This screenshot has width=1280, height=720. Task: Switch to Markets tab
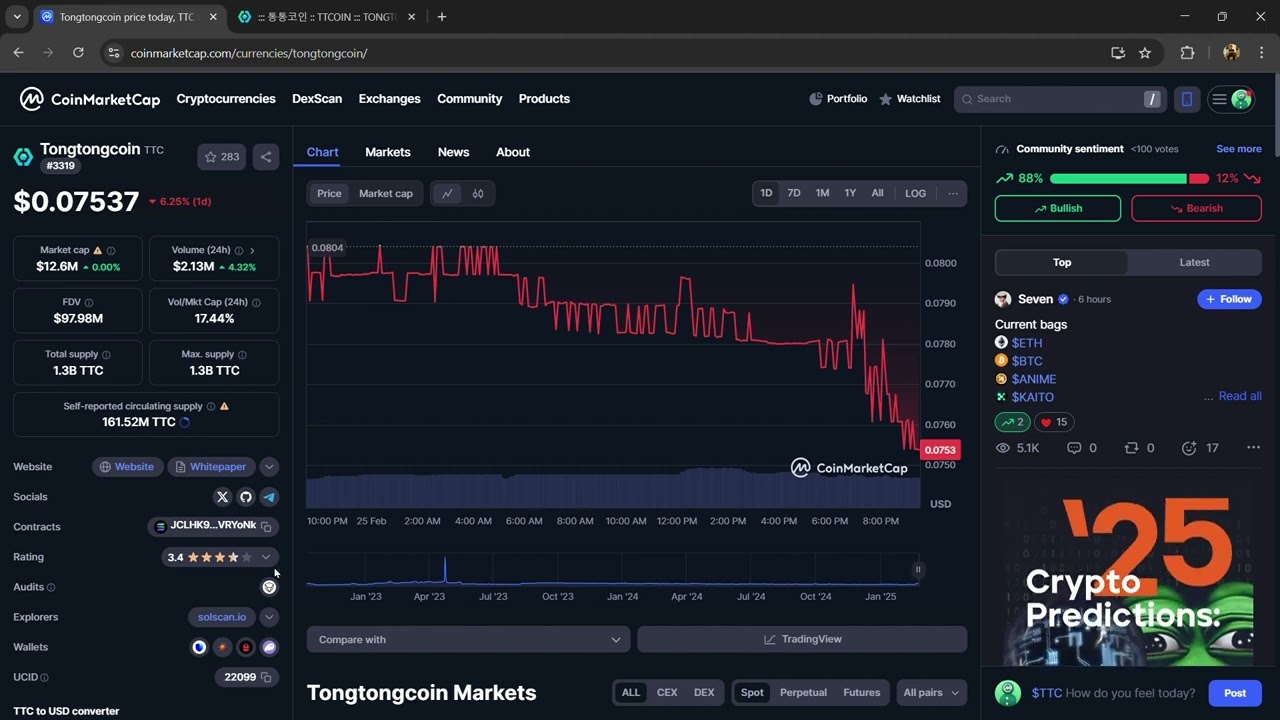[388, 152]
